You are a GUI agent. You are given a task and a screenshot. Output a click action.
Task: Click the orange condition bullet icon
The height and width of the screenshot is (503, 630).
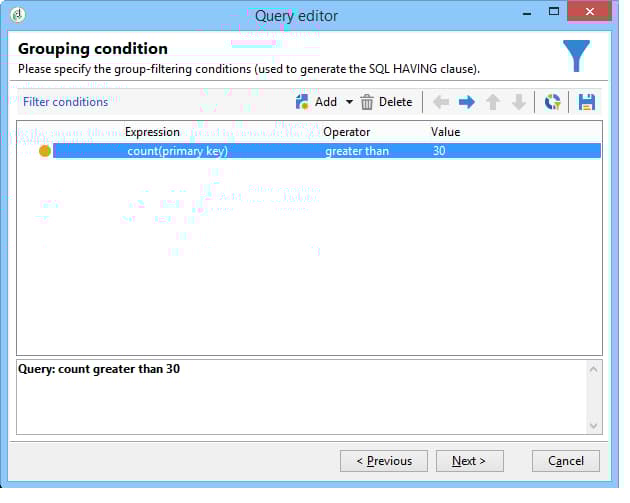click(x=45, y=151)
